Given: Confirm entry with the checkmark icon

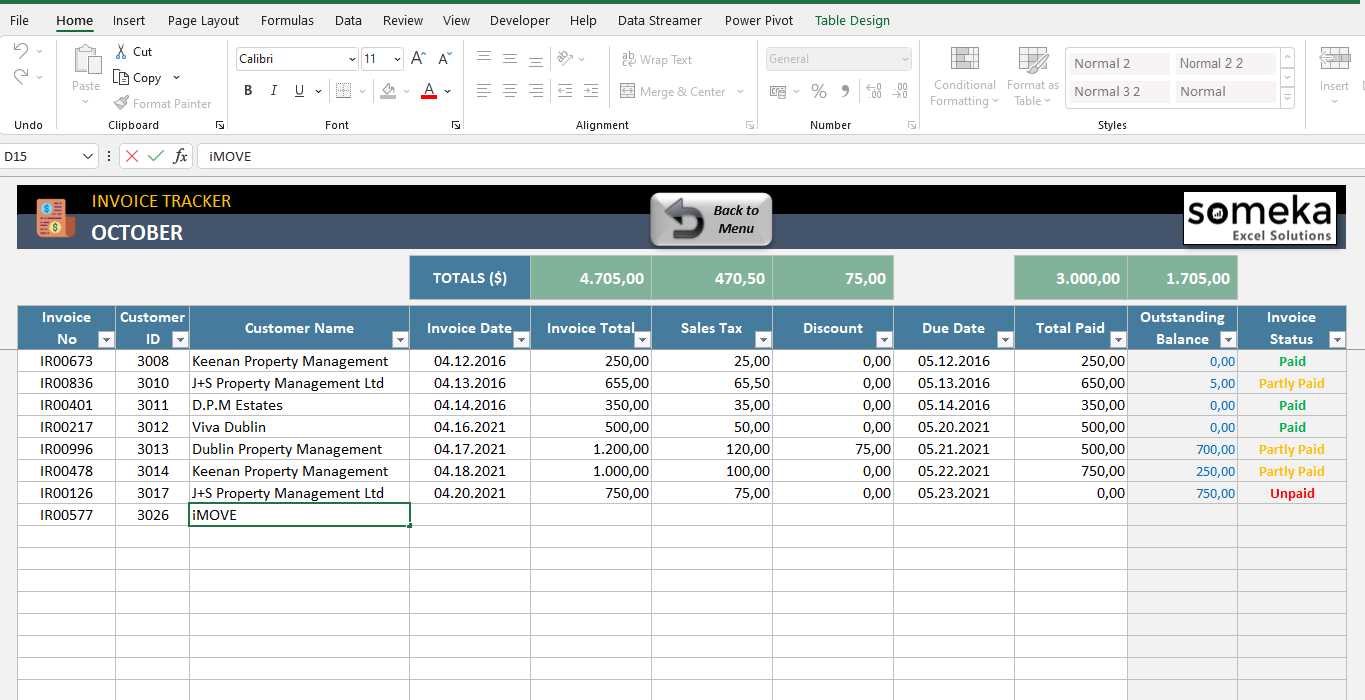Looking at the screenshot, I should click(155, 156).
